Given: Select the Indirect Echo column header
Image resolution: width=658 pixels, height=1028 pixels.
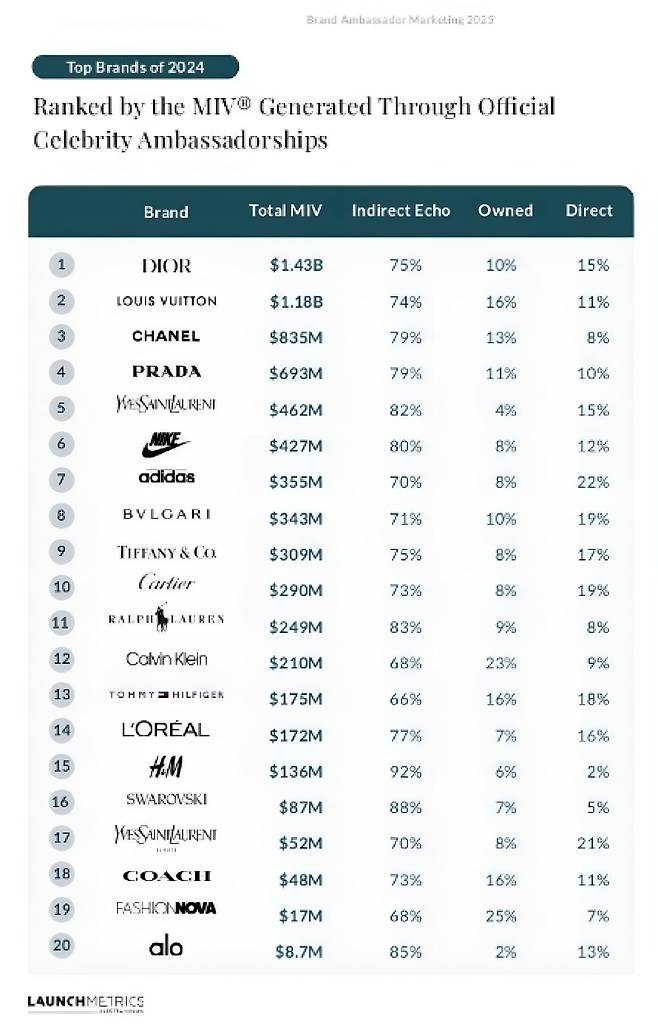Looking at the screenshot, I should [401, 211].
